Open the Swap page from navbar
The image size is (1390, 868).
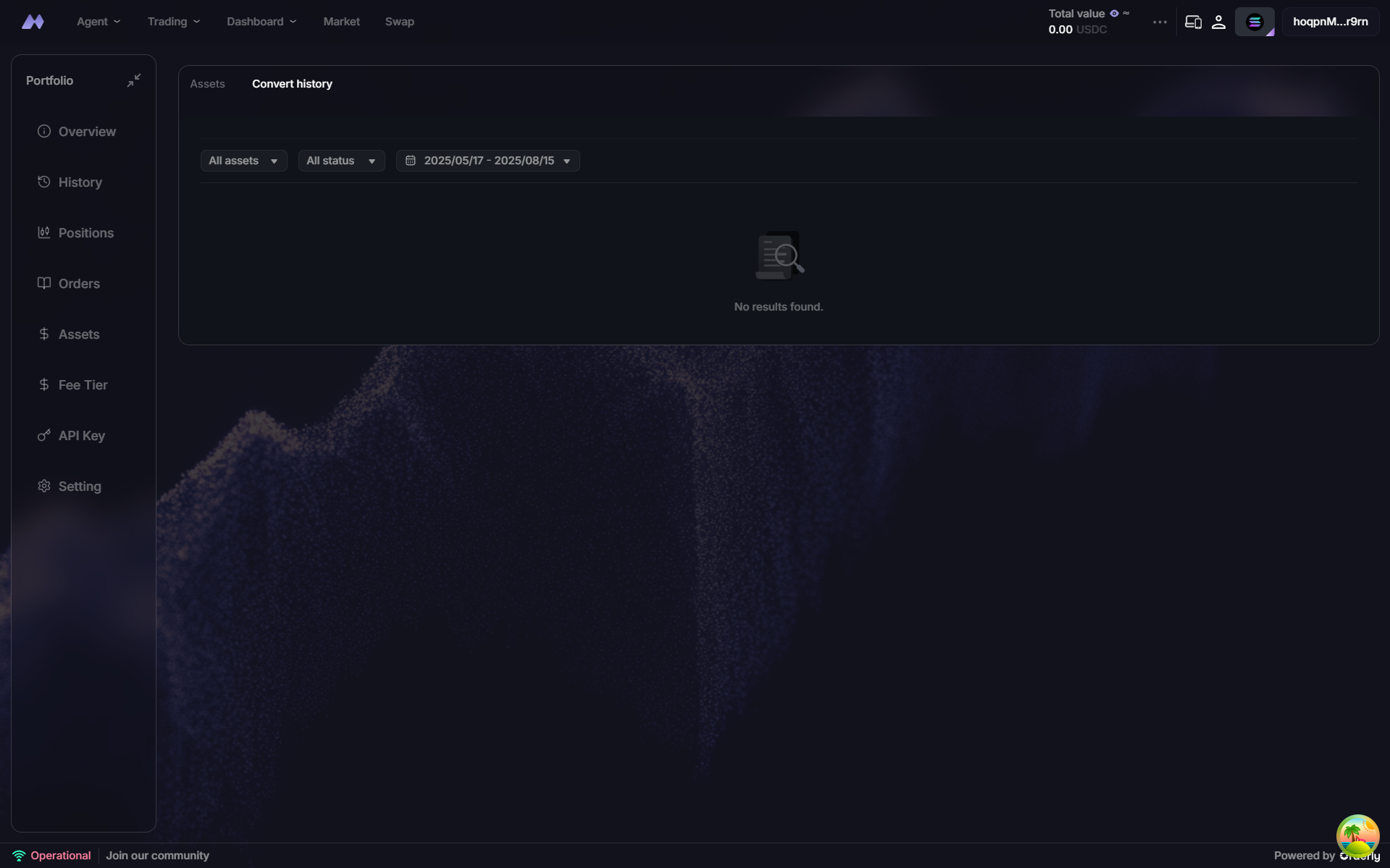399,22
